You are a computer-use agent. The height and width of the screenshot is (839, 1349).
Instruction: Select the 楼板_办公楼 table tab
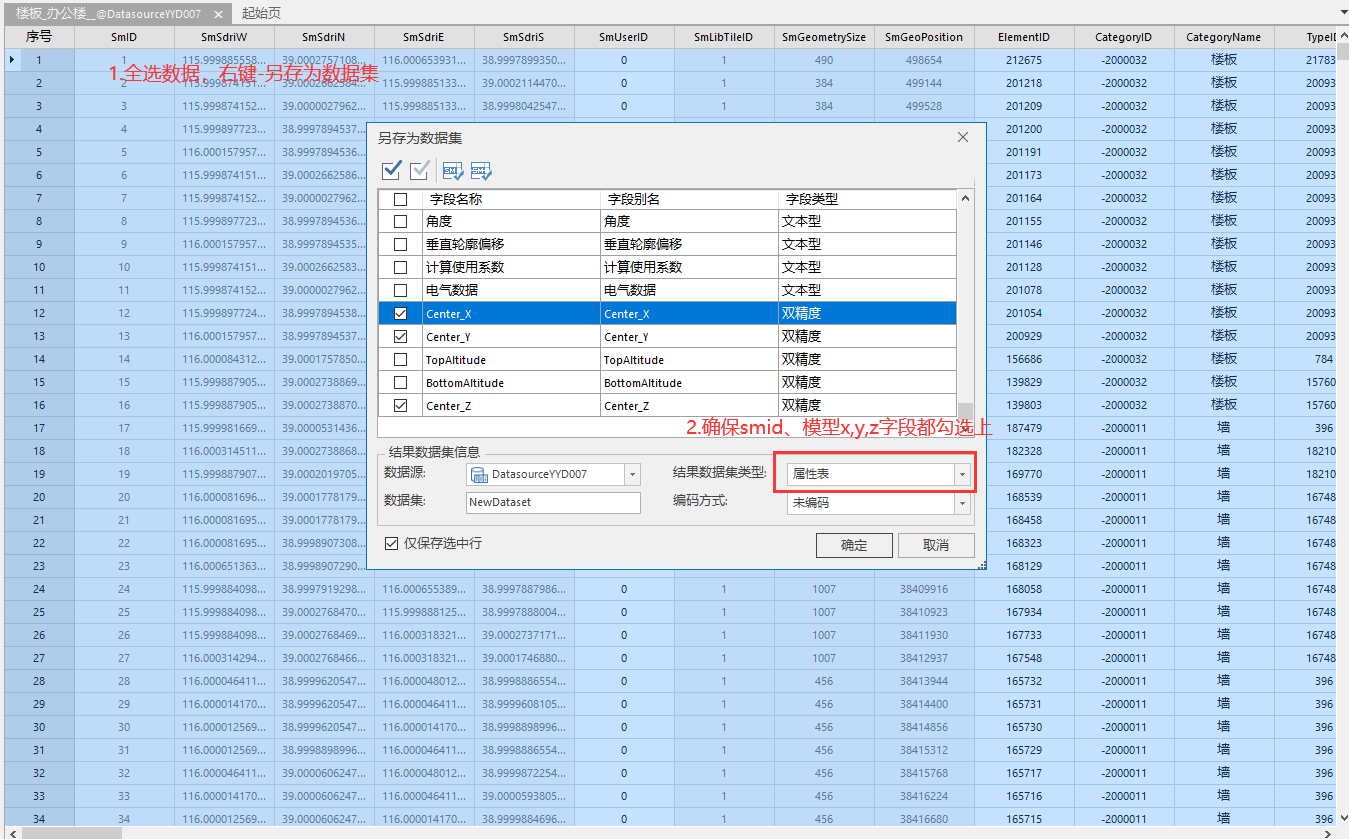pos(110,14)
